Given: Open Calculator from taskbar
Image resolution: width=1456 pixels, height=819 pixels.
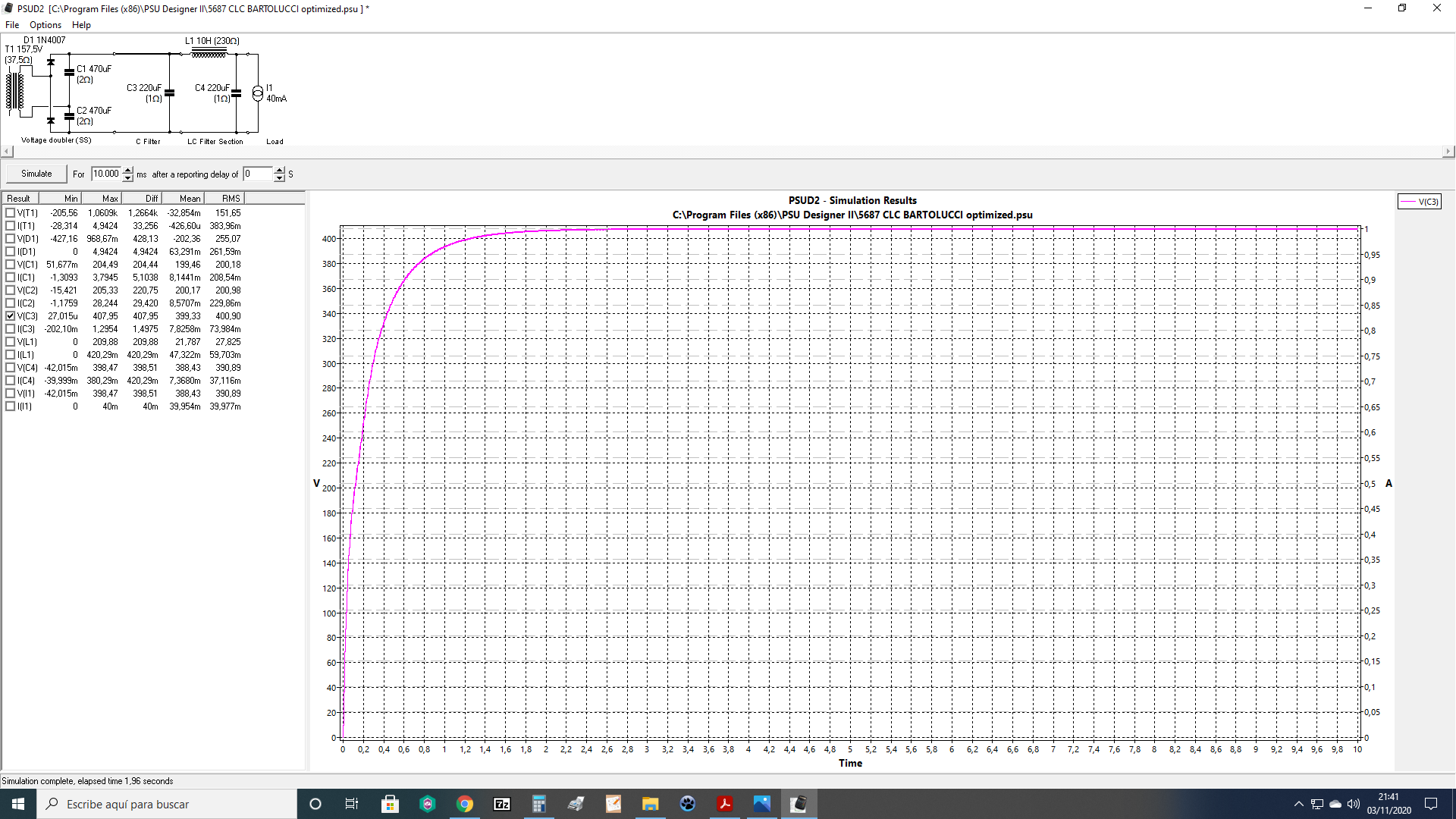Looking at the screenshot, I should pyautogui.click(x=539, y=804).
